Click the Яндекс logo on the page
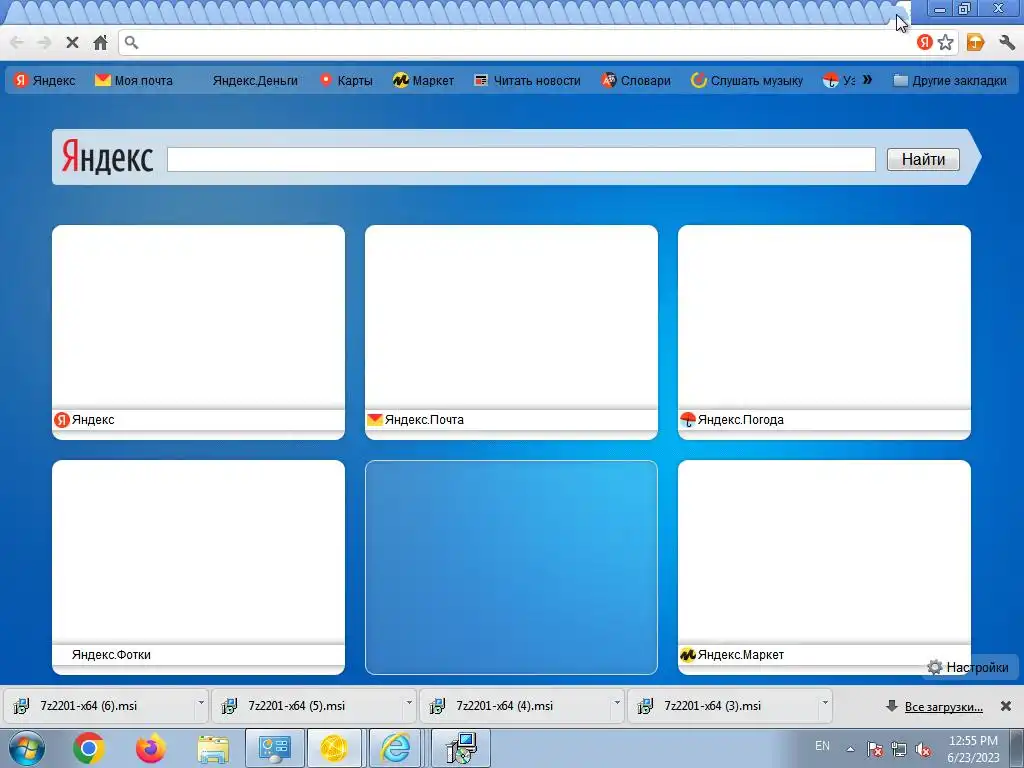 pyautogui.click(x=107, y=157)
